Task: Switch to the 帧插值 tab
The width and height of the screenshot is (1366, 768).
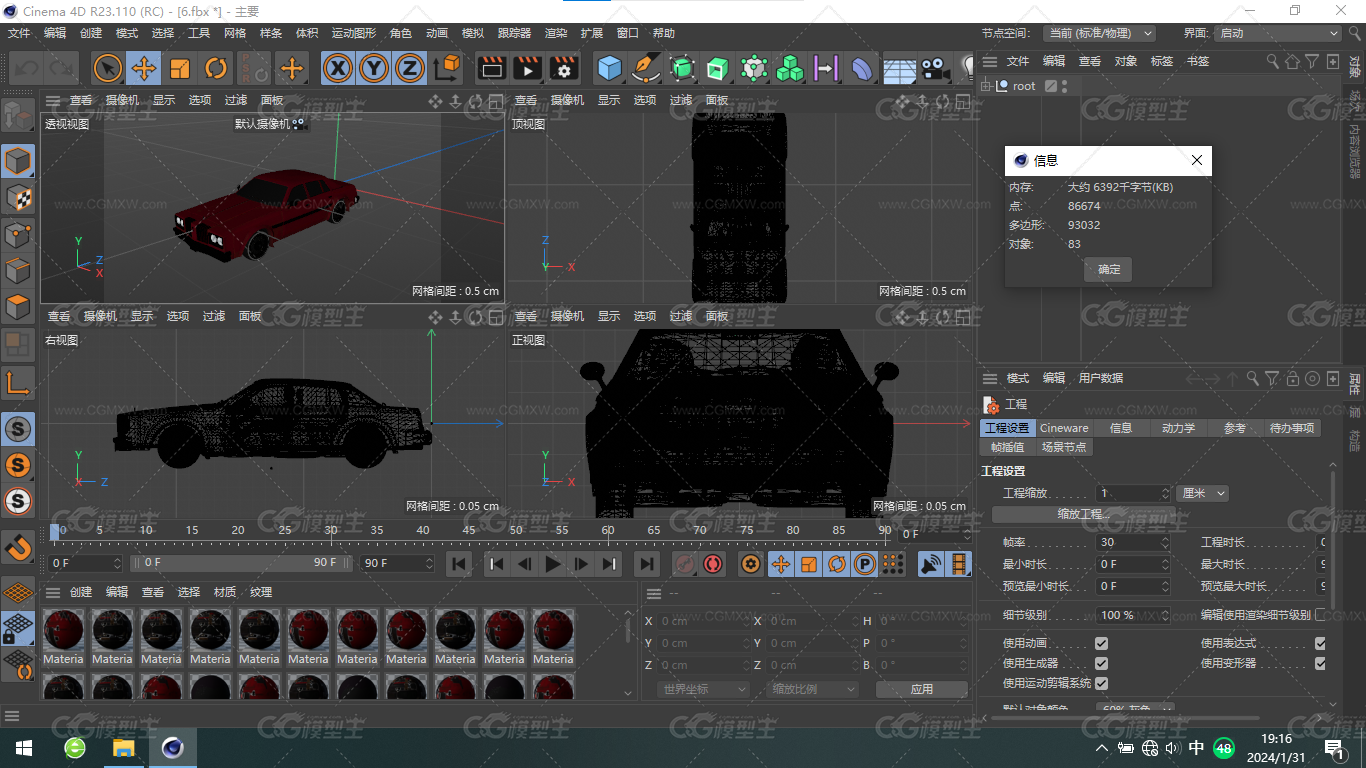Action: [1007, 447]
